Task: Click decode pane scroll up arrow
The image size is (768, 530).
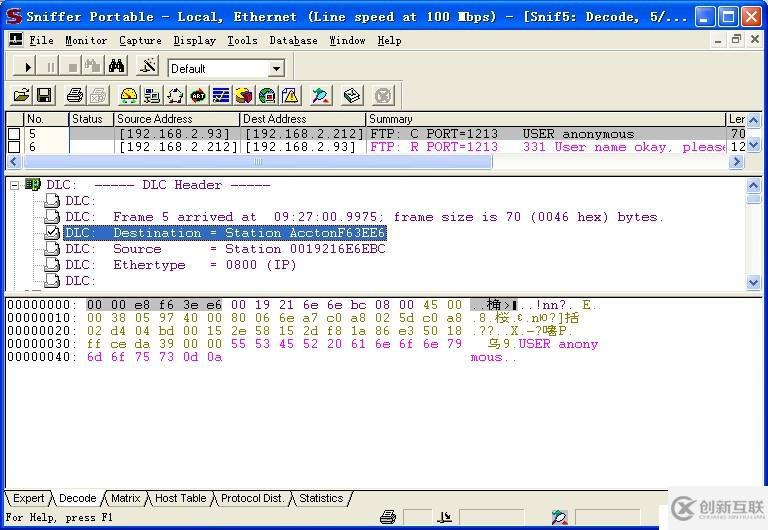Action: click(753, 186)
